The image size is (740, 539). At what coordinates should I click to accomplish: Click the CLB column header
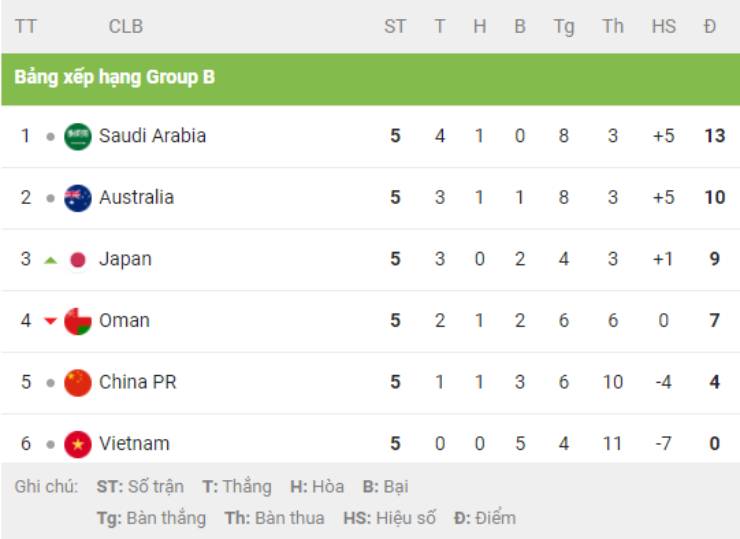pos(126,26)
